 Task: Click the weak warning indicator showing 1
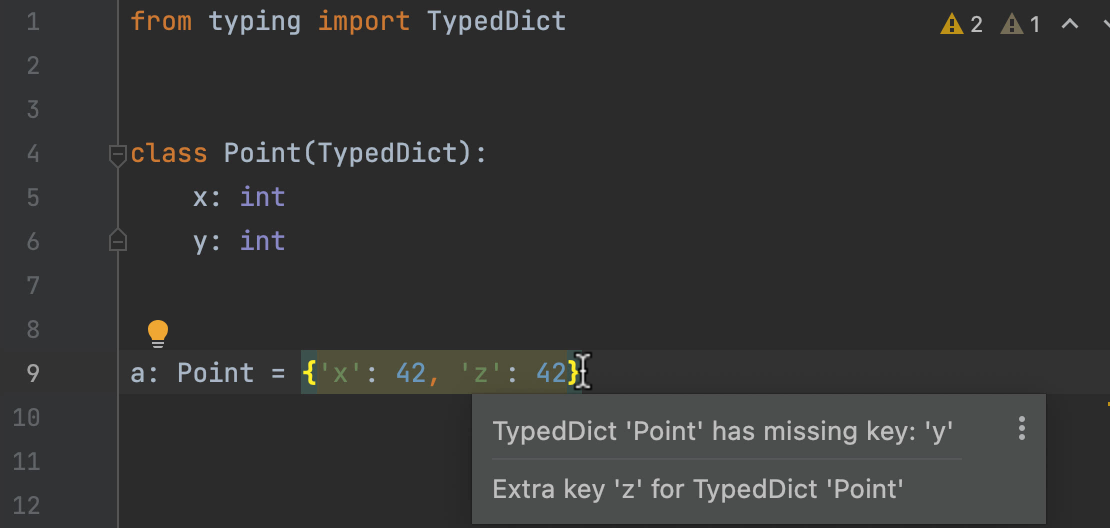(1021, 24)
